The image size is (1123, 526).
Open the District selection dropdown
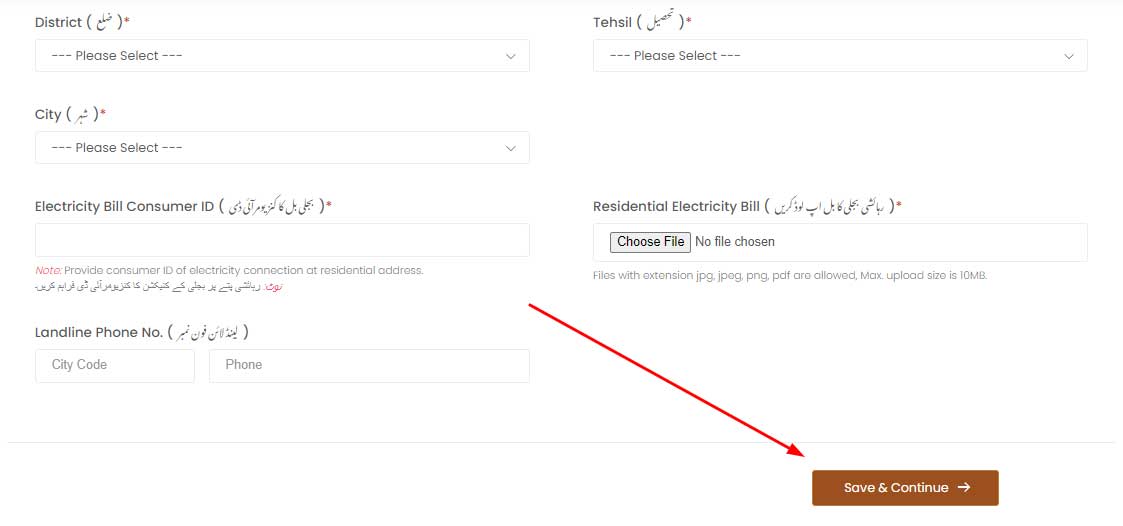(282, 56)
